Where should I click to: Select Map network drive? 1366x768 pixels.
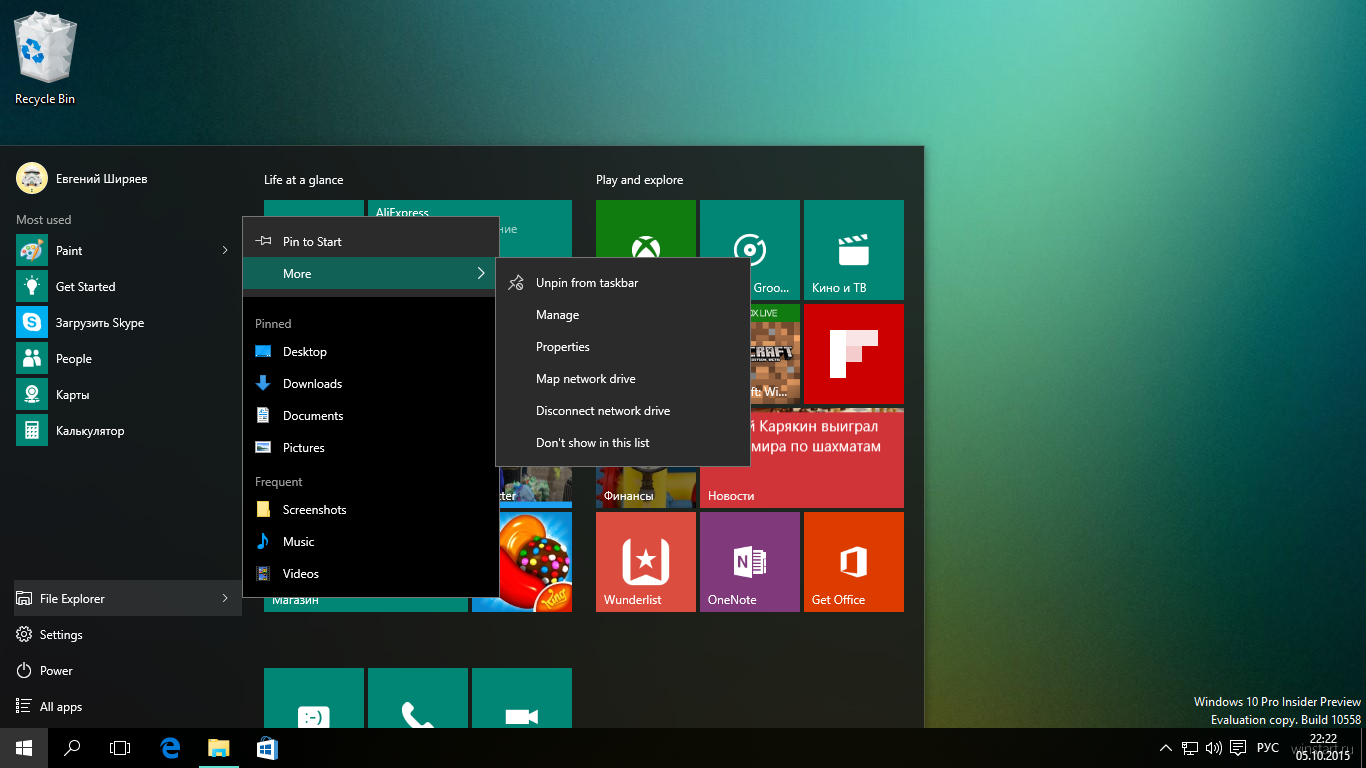click(x=623, y=379)
